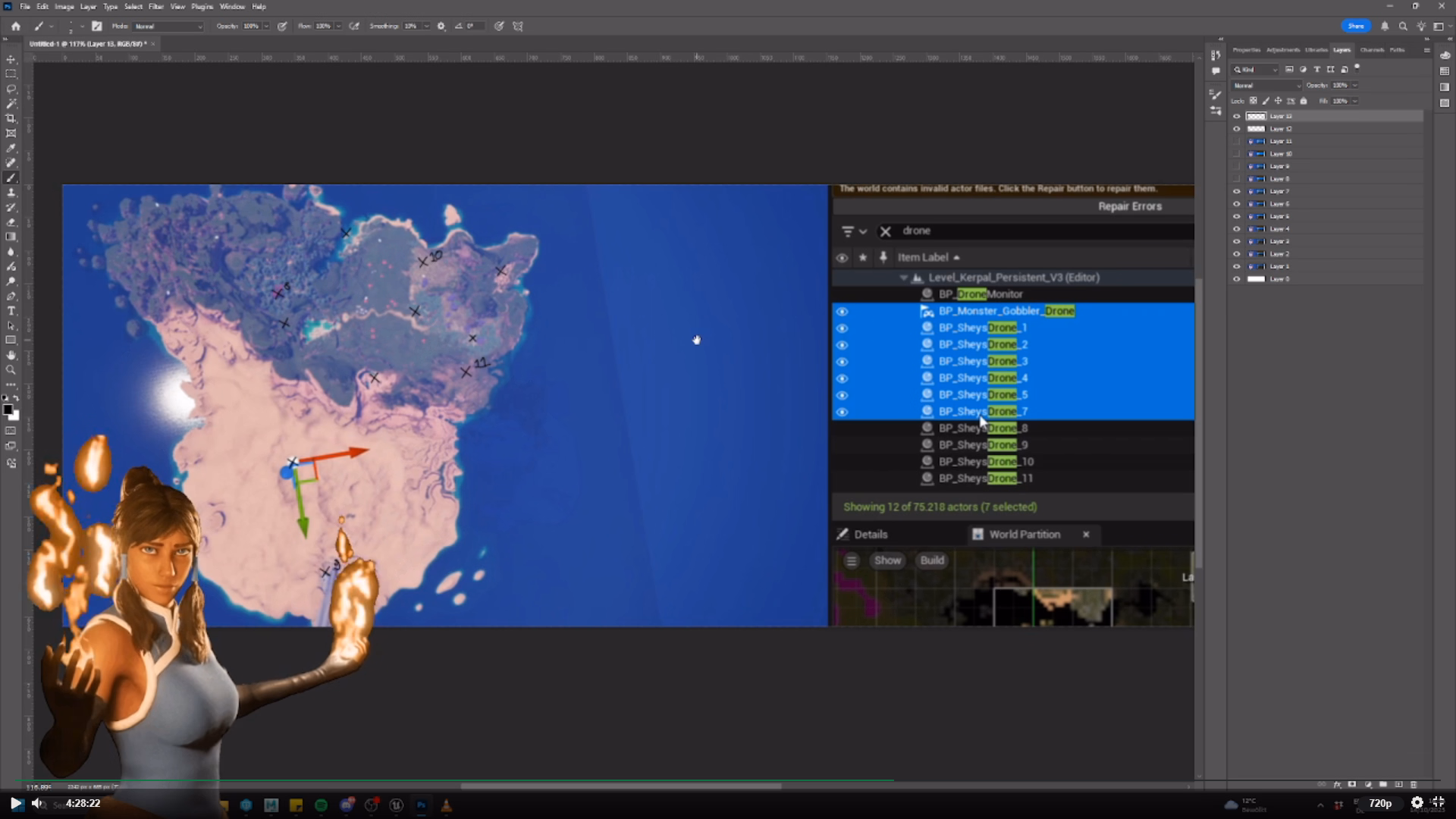
Task: Toggle visibility of Layer 0
Action: coord(1237,279)
